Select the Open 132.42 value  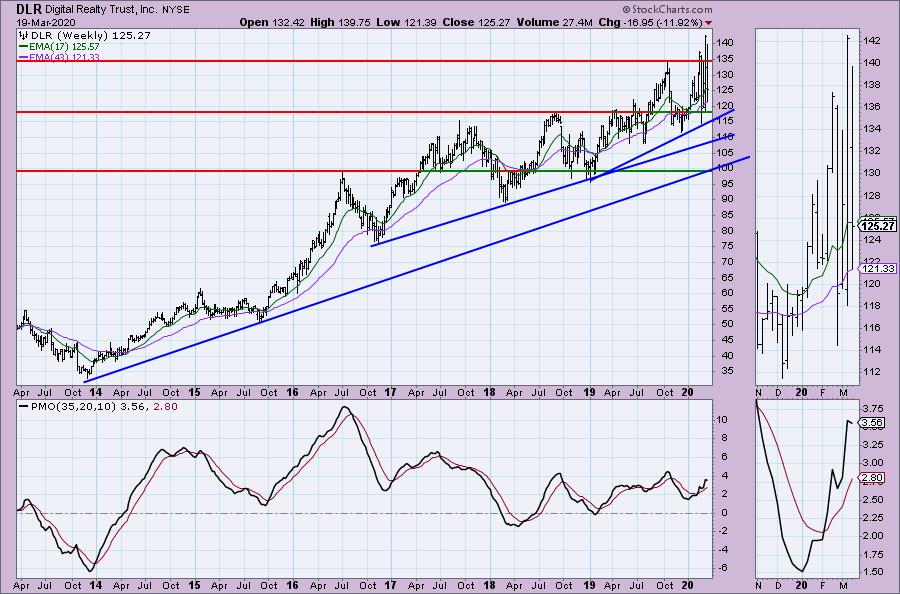click(x=270, y=22)
